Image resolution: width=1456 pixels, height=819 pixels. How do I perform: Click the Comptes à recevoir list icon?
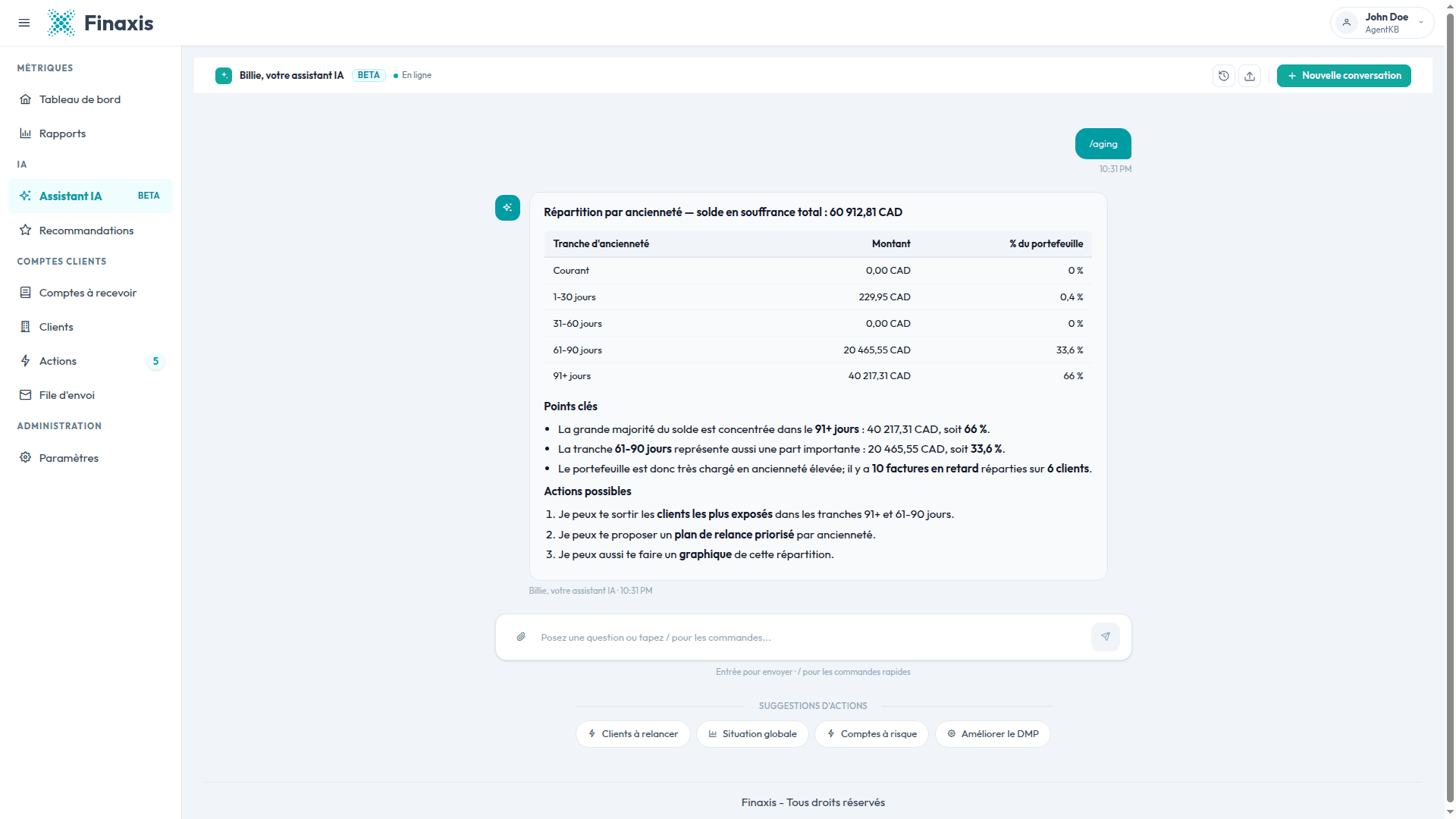26,293
